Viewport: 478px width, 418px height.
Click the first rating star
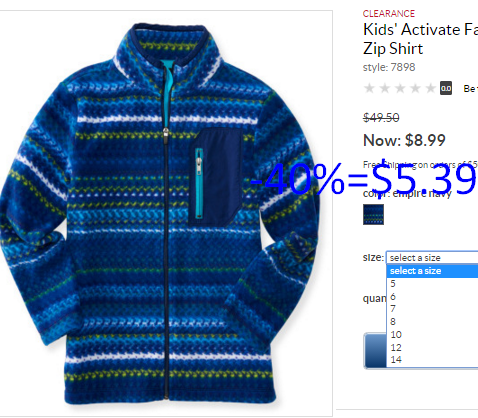[369, 88]
